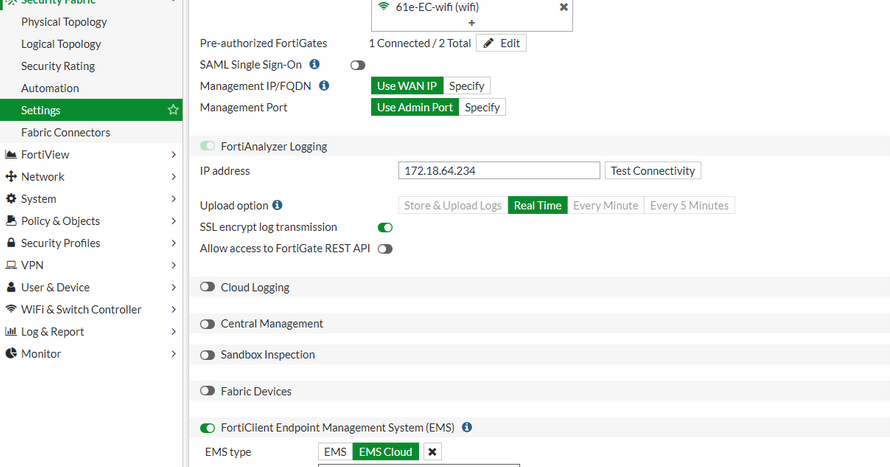This screenshot has height=467, width=890.
Task: Click the VPN monitor icon
Action: pos(11,265)
